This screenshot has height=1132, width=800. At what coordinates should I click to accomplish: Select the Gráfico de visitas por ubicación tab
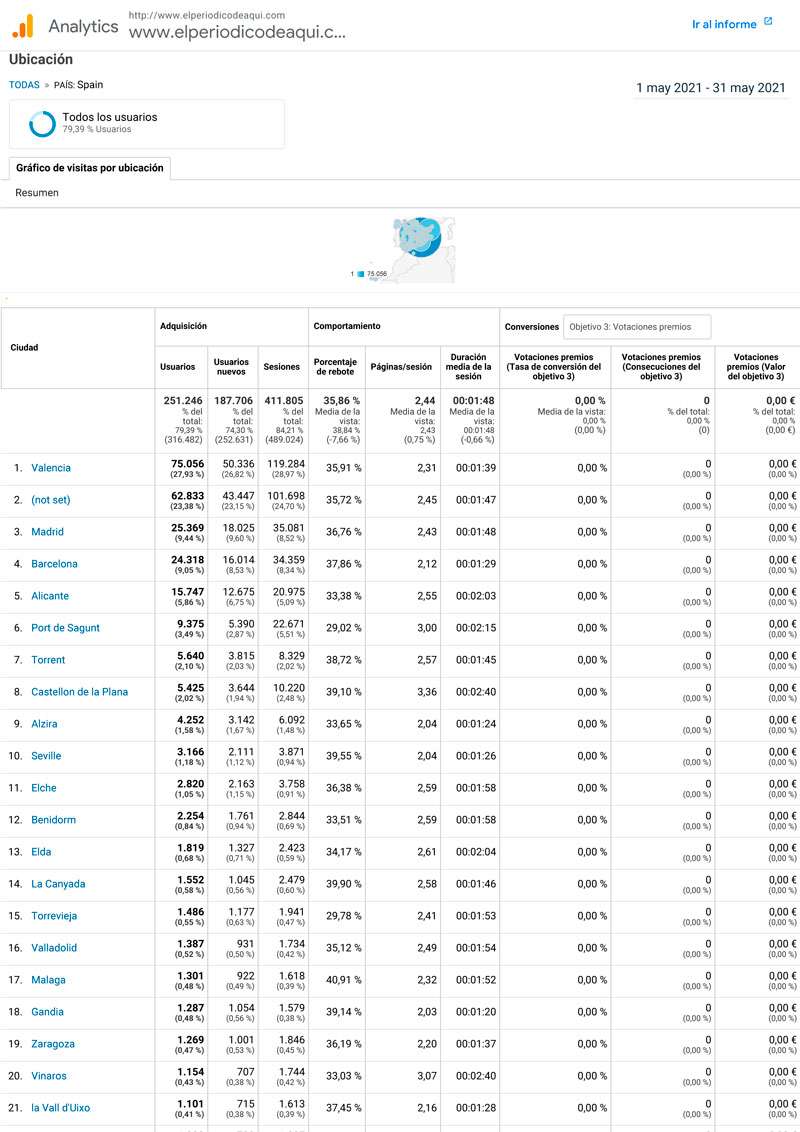pos(90,167)
